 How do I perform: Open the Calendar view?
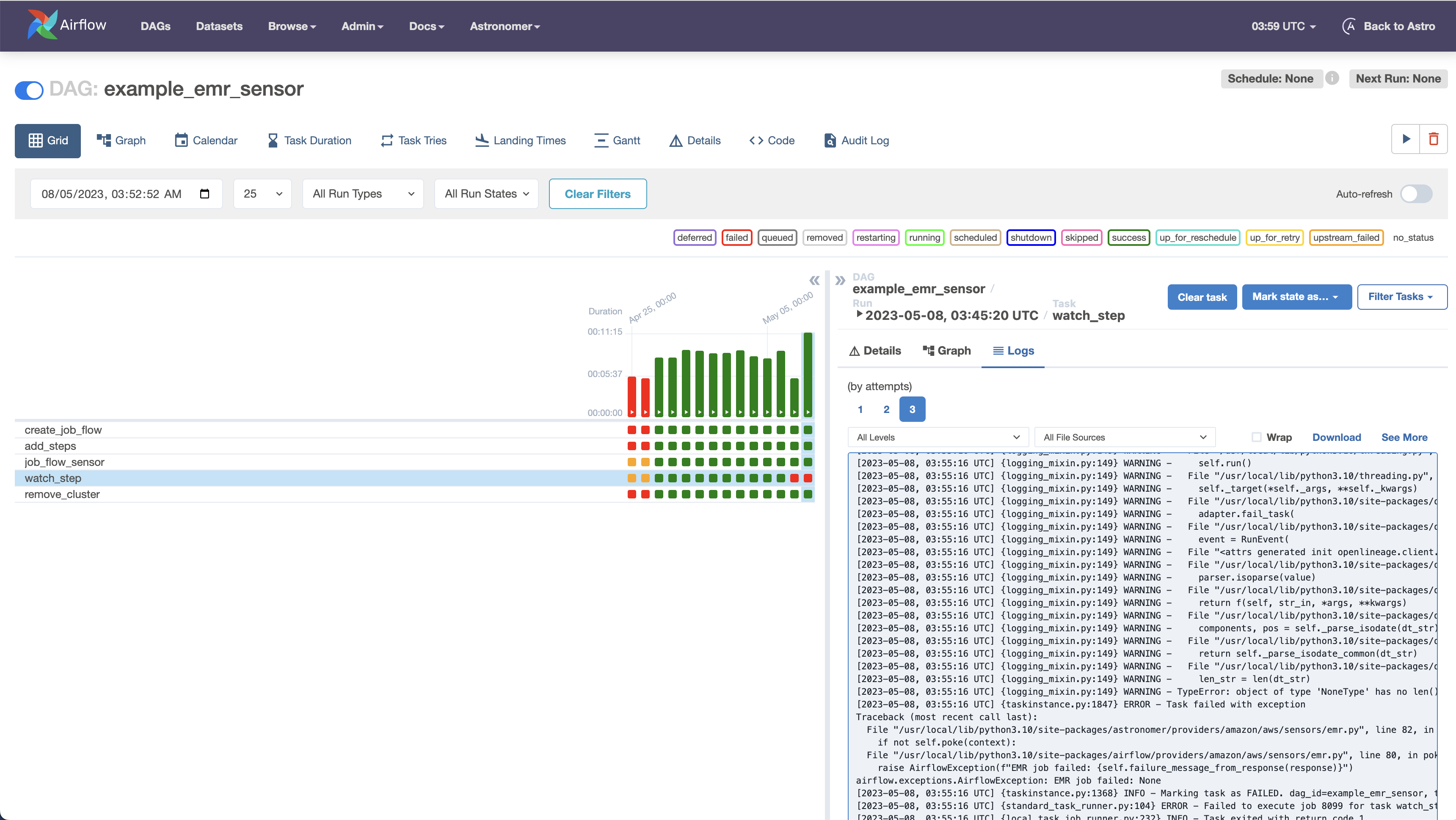pyautogui.click(x=205, y=141)
